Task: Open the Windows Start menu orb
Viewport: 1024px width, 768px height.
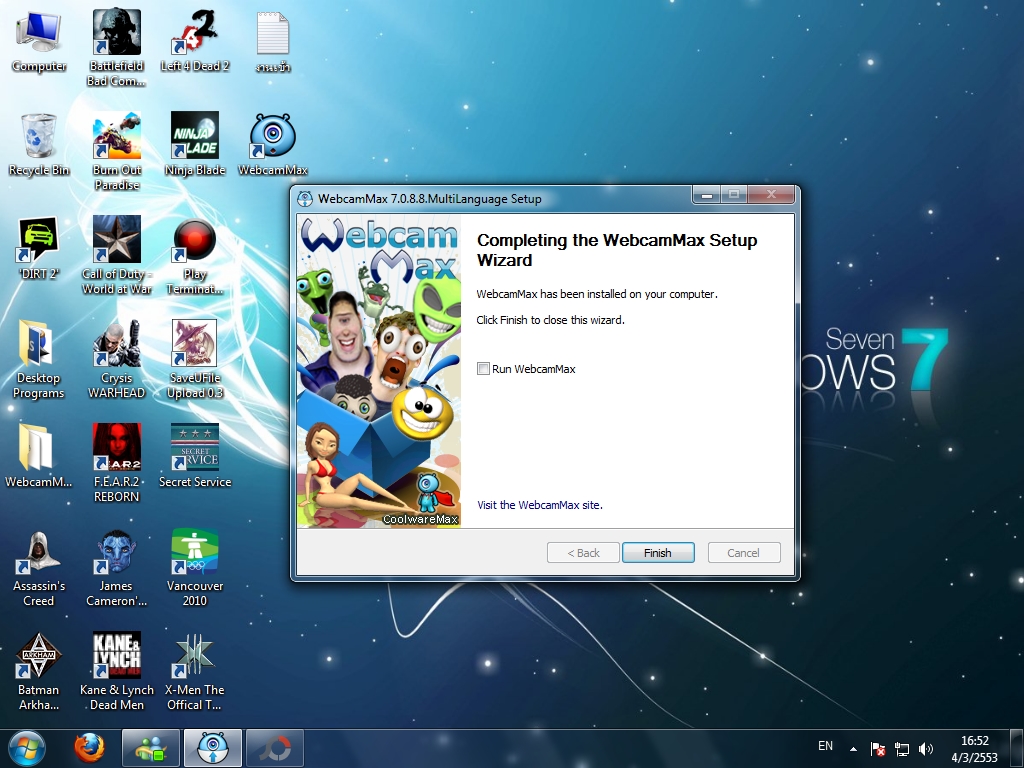Action: tap(27, 748)
